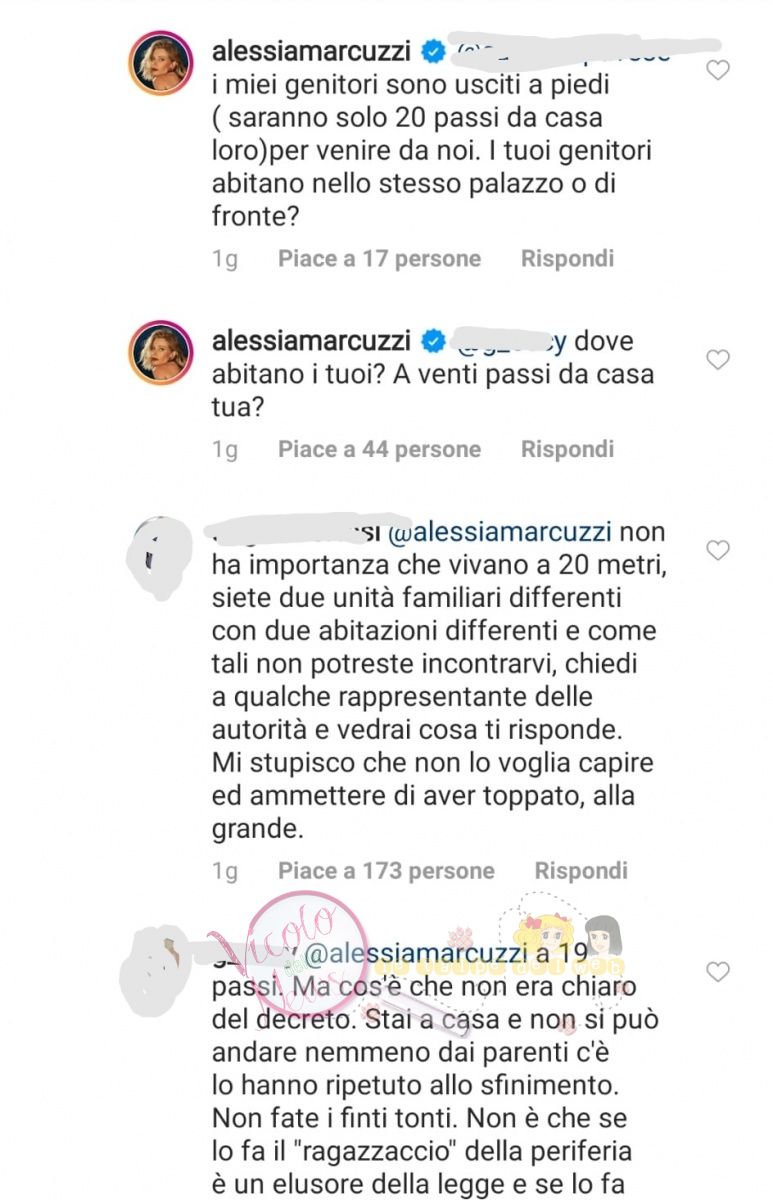This screenshot has width=773, height=1200.
Task: View who liked: 'Piace a 44 persone'
Action: coord(379,449)
